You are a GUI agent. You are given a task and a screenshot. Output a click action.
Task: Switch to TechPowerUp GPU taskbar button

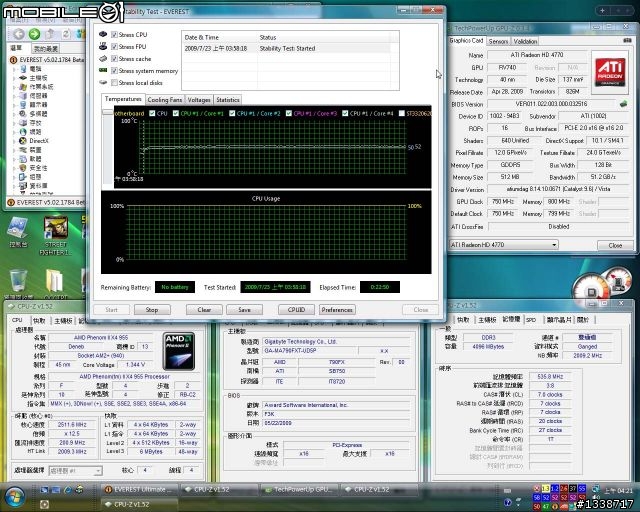(x=300, y=489)
